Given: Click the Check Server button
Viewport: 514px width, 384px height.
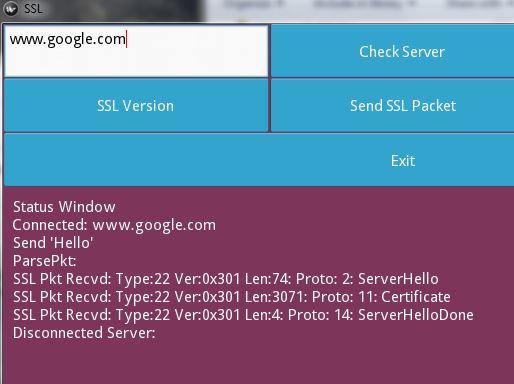Looking at the screenshot, I should pyautogui.click(x=393, y=51).
